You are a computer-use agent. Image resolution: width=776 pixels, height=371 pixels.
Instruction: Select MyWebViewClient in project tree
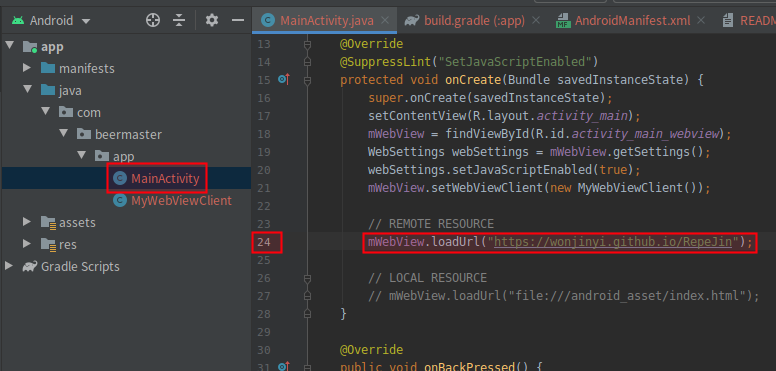click(x=126, y=200)
